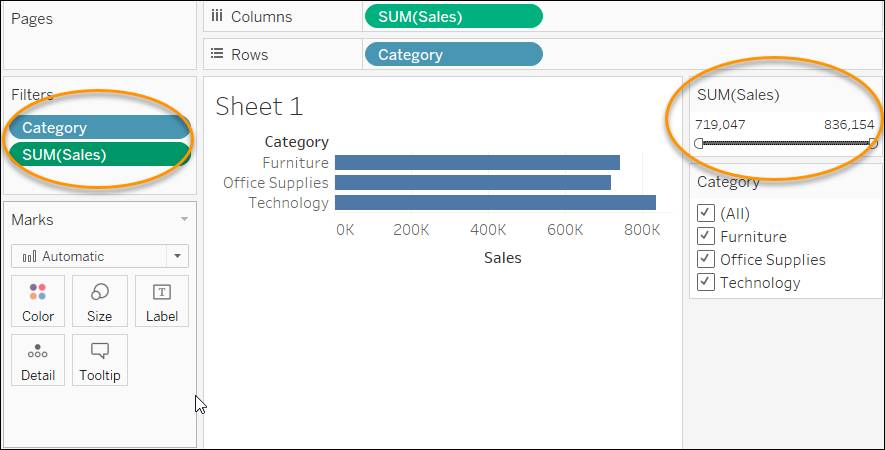Open the Color marks card
Image resolution: width=885 pixels, height=450 pixels.
(38, 301)
